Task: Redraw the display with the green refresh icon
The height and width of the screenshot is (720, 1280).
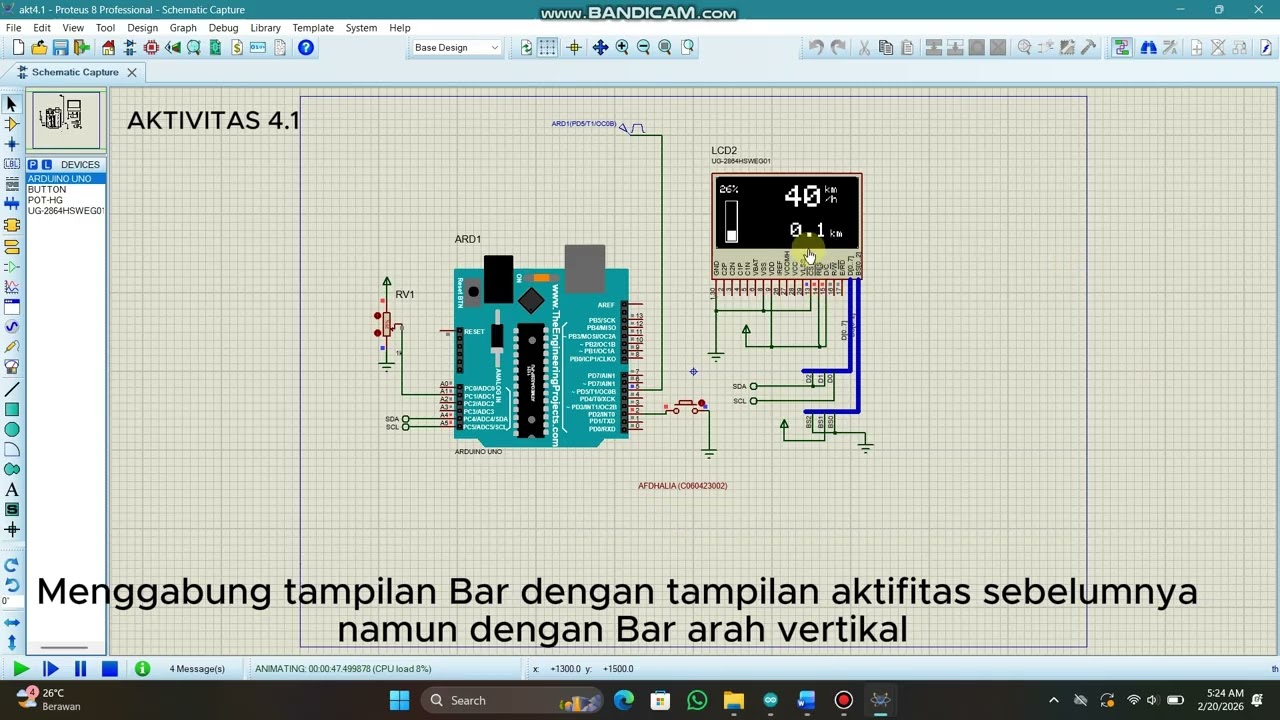Action: (x=527, y=47)
